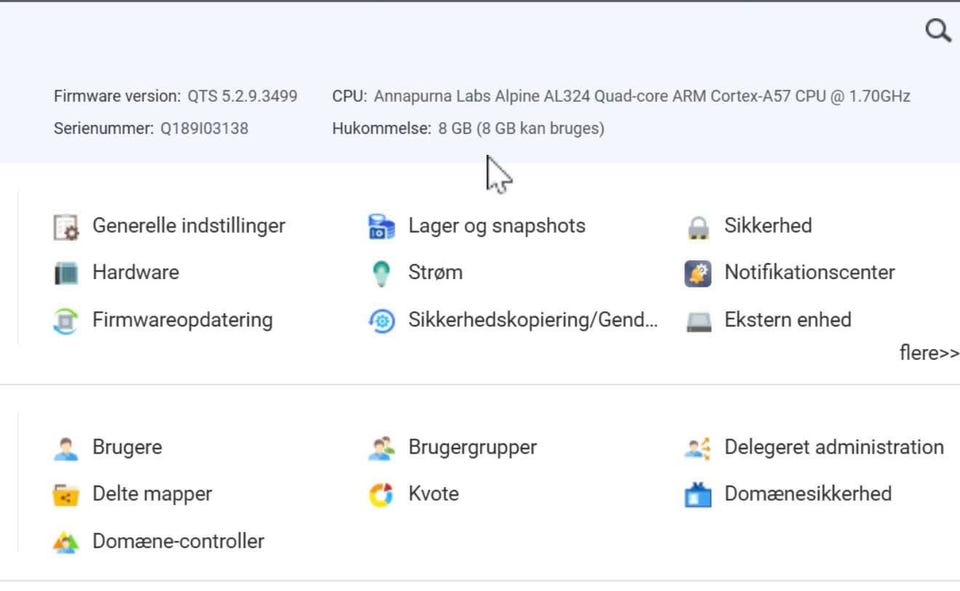Open the Domæne-controller icon
Image resolution: width=960 pixels, height=591 pixels.
point(66,542)
